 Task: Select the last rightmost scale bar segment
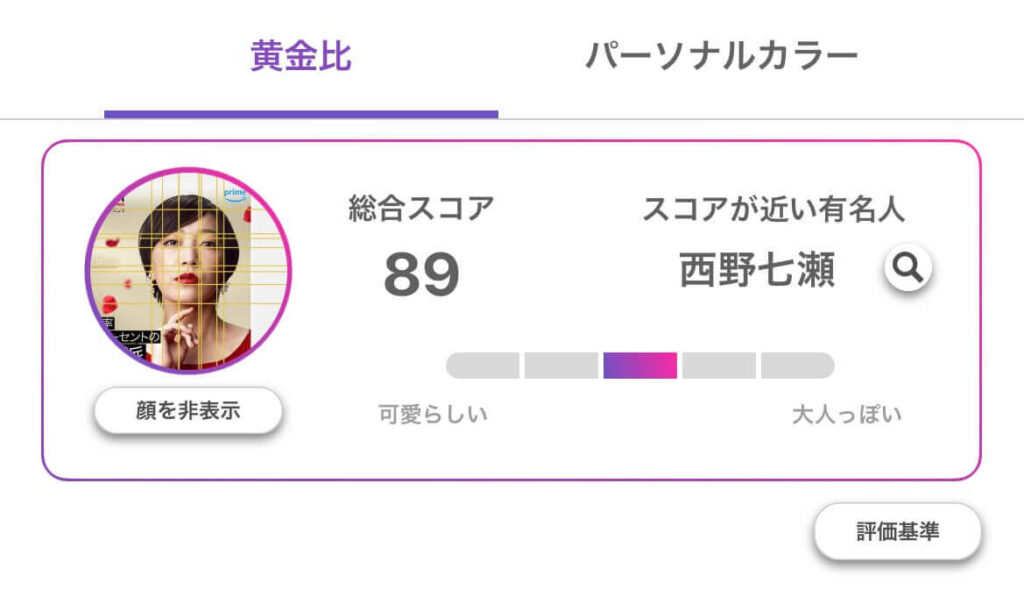797,366
